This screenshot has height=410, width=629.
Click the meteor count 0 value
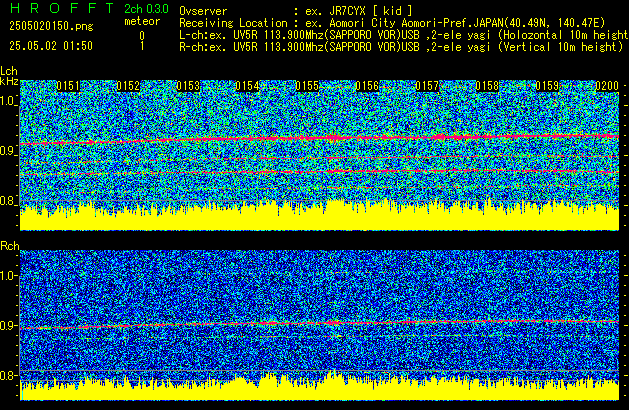click(x=142, y=36)
